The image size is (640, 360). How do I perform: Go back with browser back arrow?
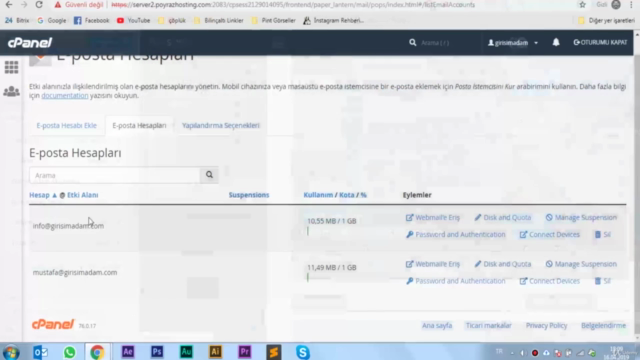click(x=9, y=5)
